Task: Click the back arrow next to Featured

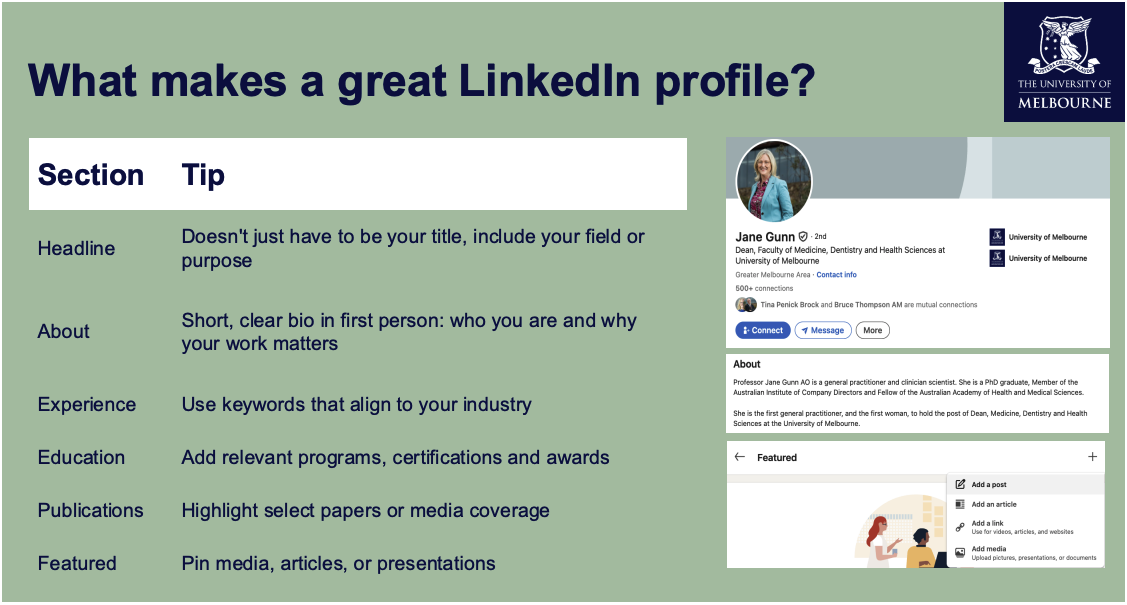Action: pos(740,457)
